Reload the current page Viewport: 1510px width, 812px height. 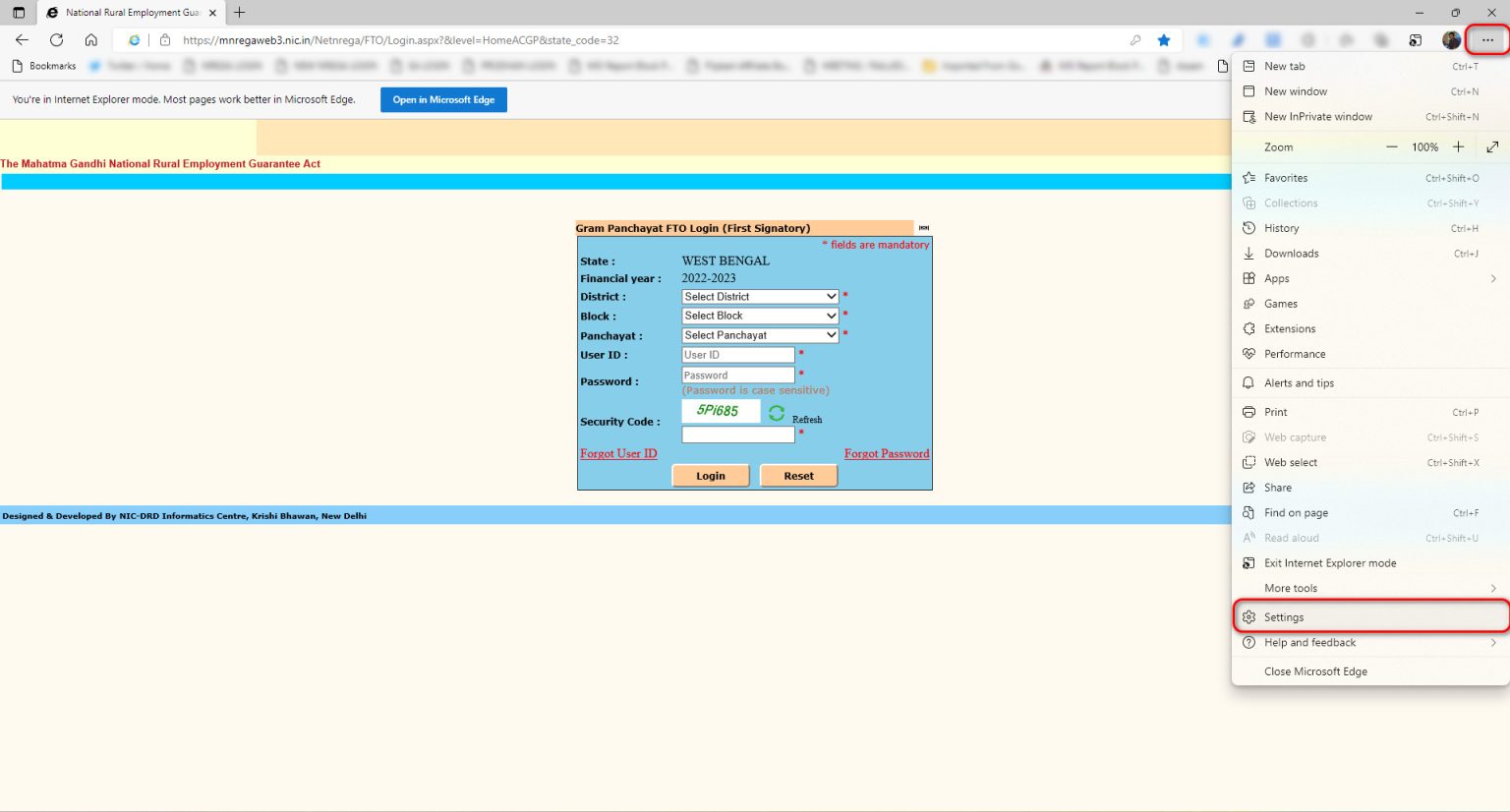[57, 39]
